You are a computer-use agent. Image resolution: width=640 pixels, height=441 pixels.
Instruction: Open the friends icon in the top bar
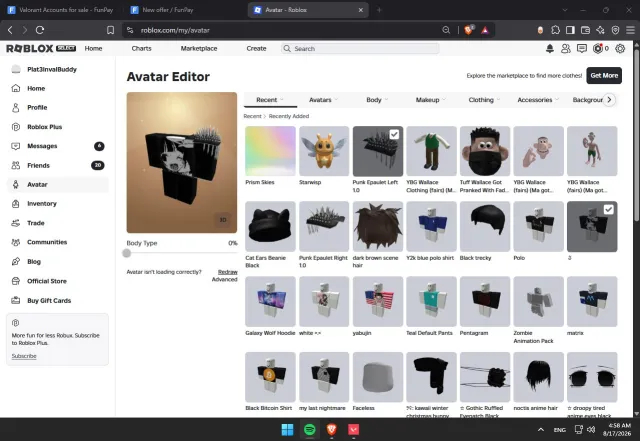[566, 49]
